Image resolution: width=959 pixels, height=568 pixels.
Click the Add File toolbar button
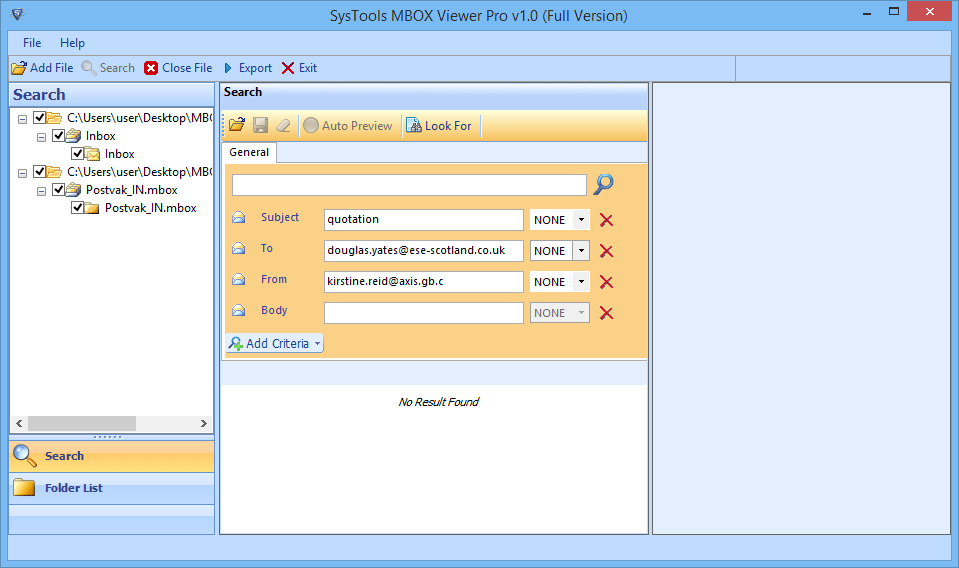pyautogui.click(x=42, y=68)
